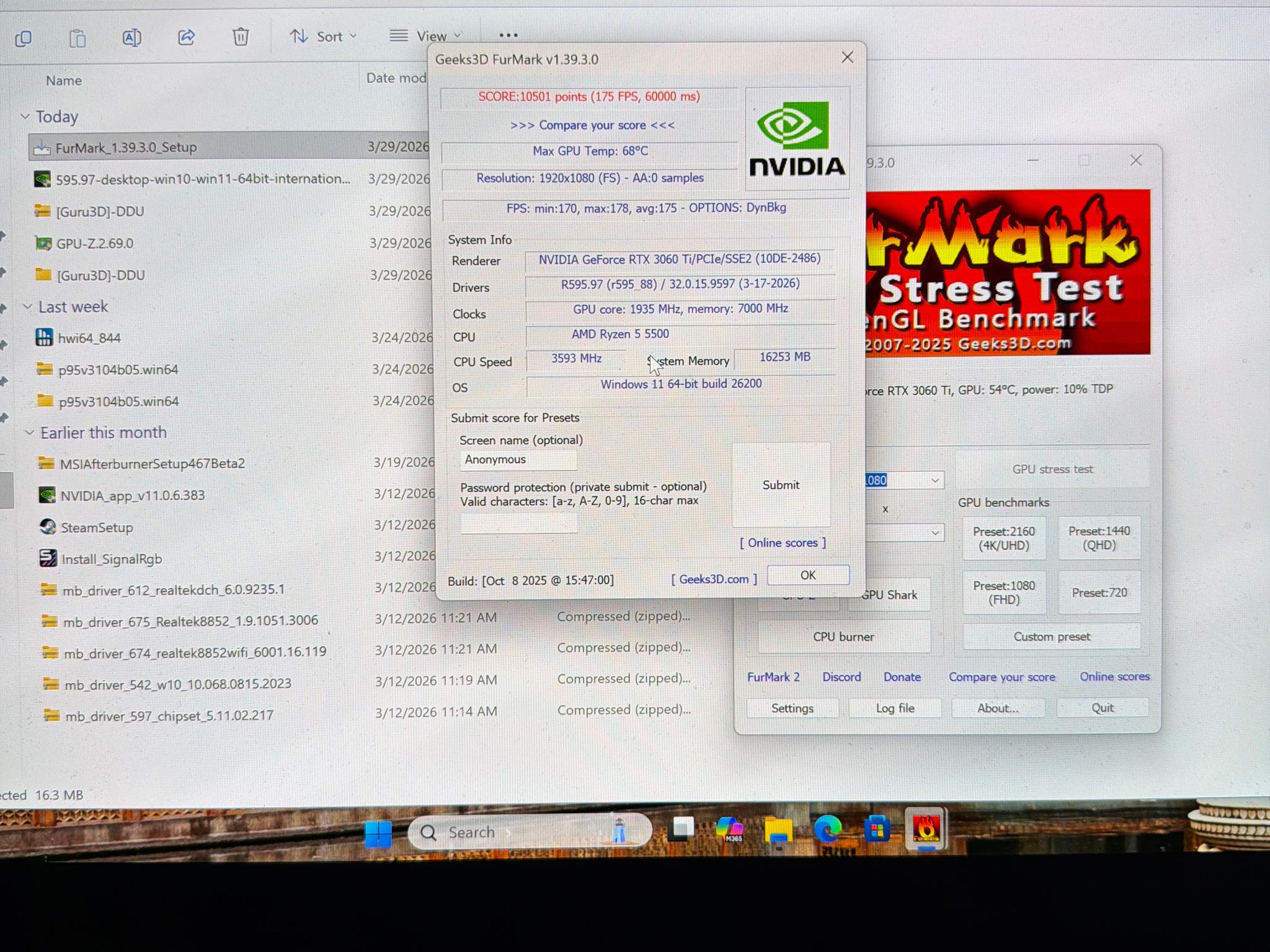The width and height of the screenshot is (1270, 952).
Task: Select the first p95v3104b05.win64 zipped folder icon
Action: point(45,369)
